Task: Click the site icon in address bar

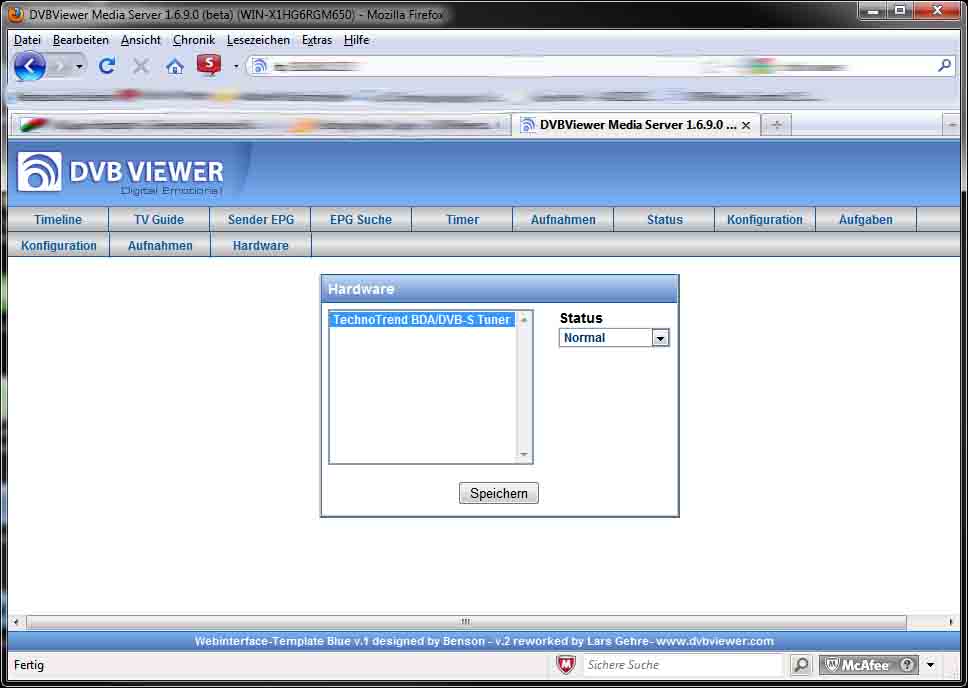Action: click(x=260, y=66)
